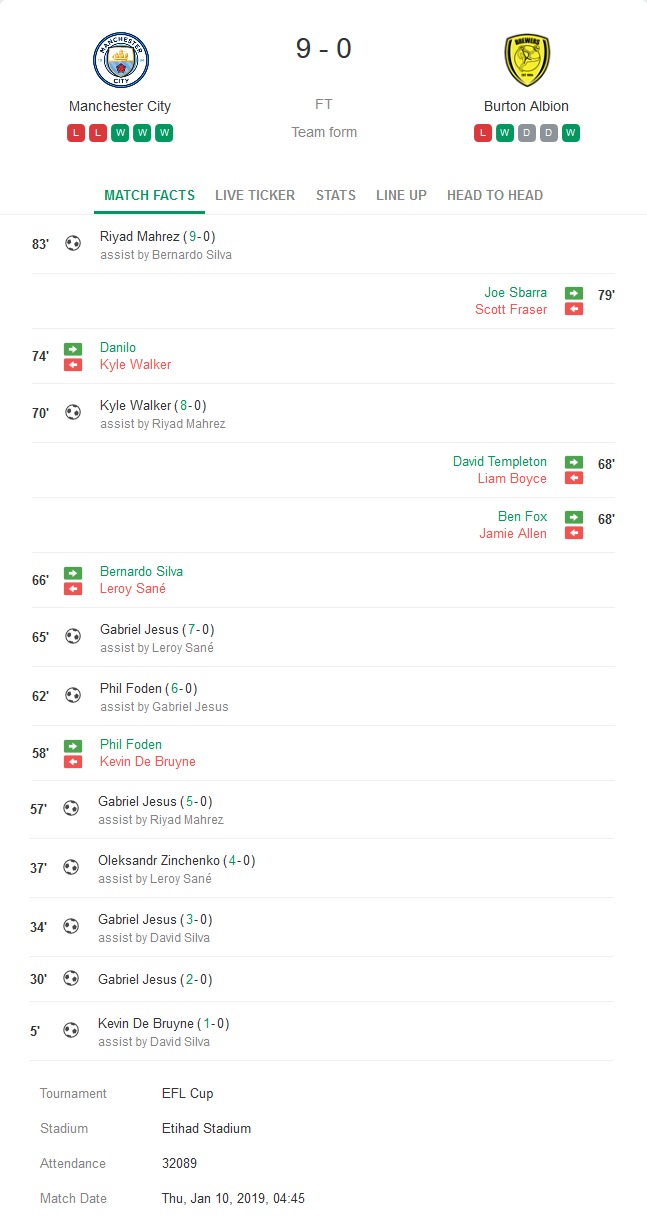The image size is (647, 1222).
Task: Select the Line Up tab
Action: [401, 195]
